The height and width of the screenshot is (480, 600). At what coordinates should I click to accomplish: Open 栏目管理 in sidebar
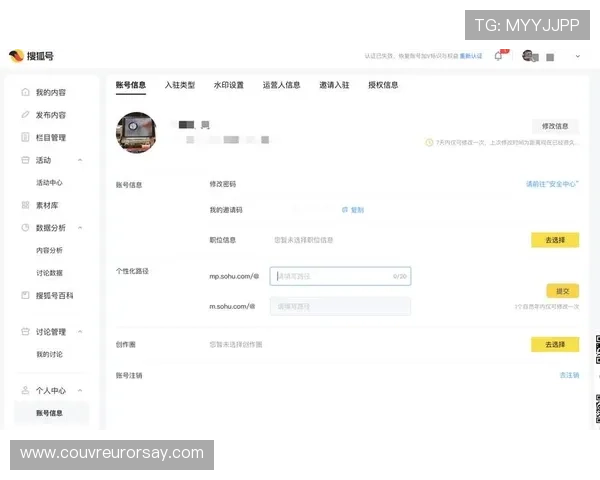click(51, 137)
